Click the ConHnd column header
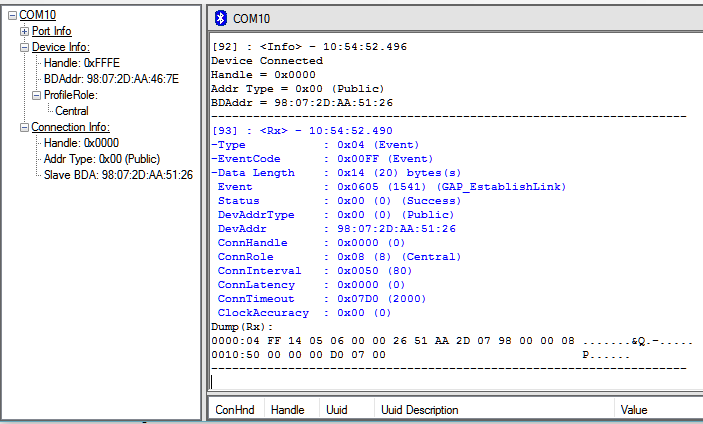 pos(234,410)
